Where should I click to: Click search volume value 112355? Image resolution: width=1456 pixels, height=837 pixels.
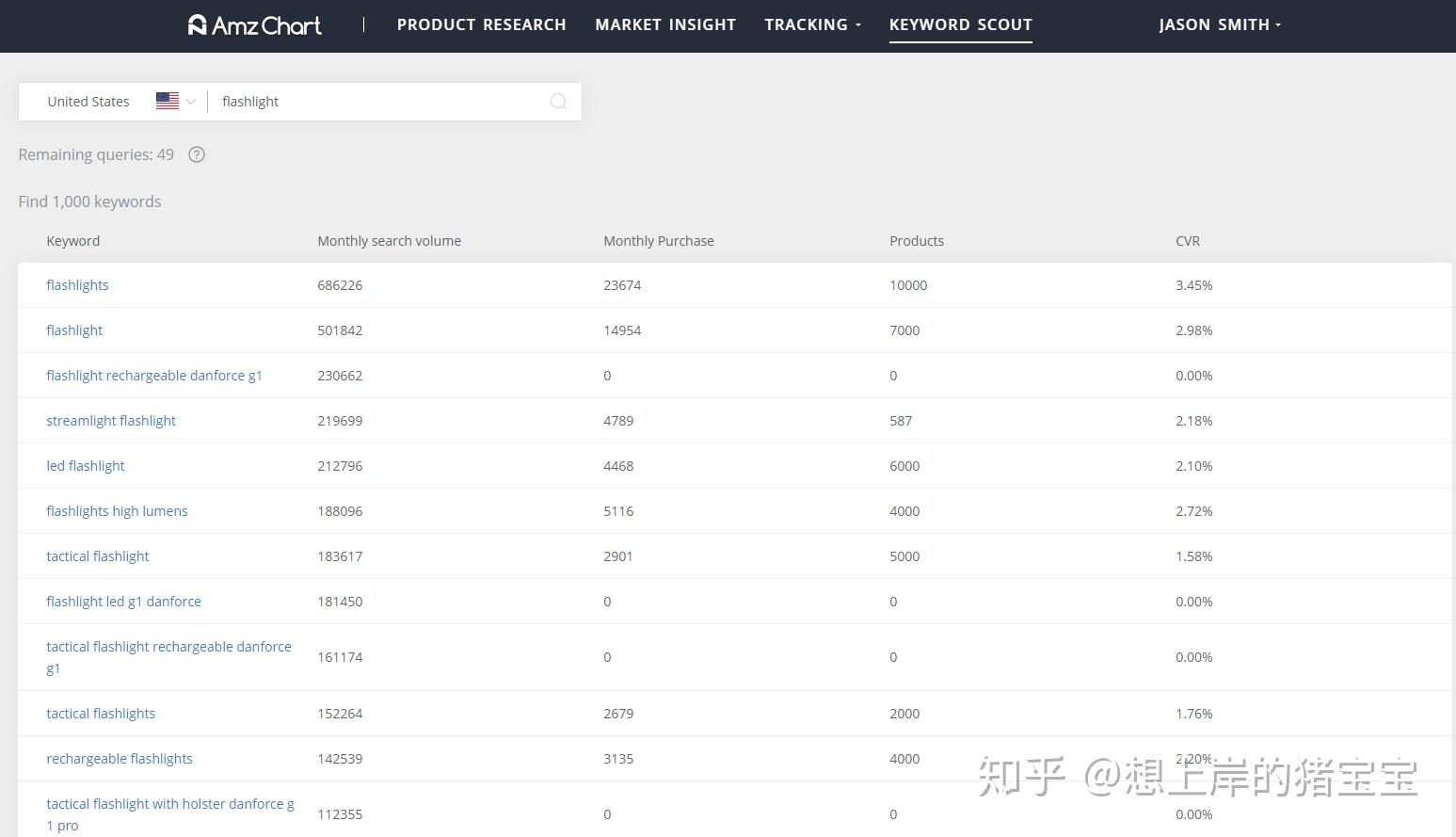pyautogui.click(x=340, y=814)
